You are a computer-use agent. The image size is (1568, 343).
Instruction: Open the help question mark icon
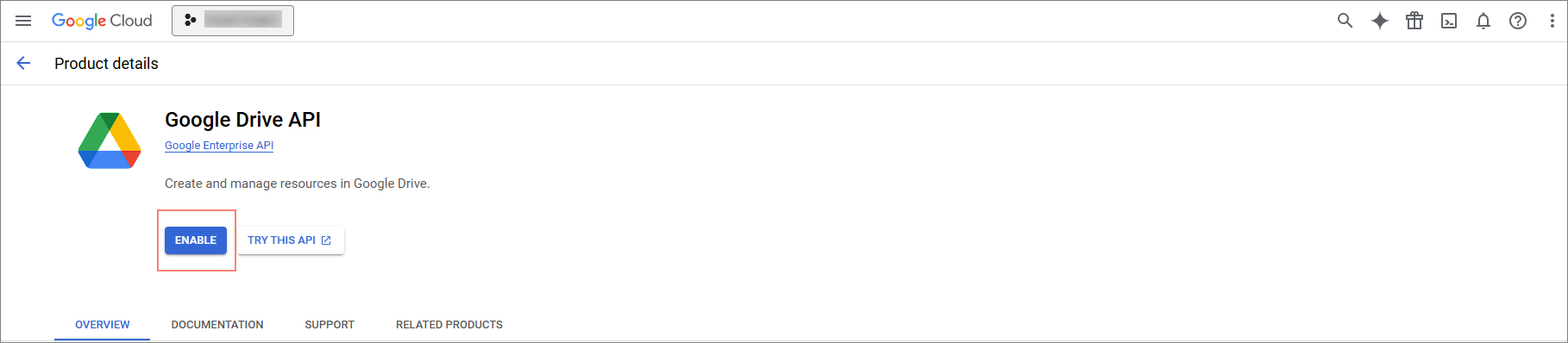click(x=1518, y=21)
